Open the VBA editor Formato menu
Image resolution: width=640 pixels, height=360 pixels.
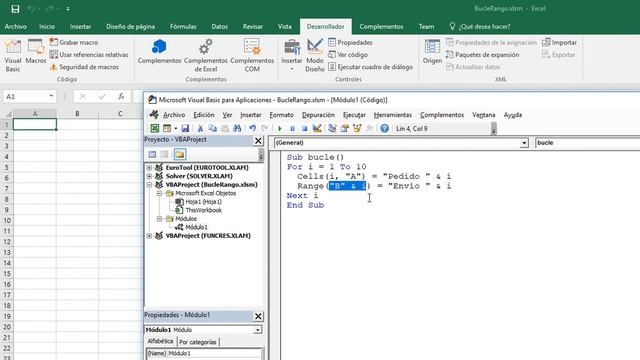pyautogui.click(x=281, y=115)
